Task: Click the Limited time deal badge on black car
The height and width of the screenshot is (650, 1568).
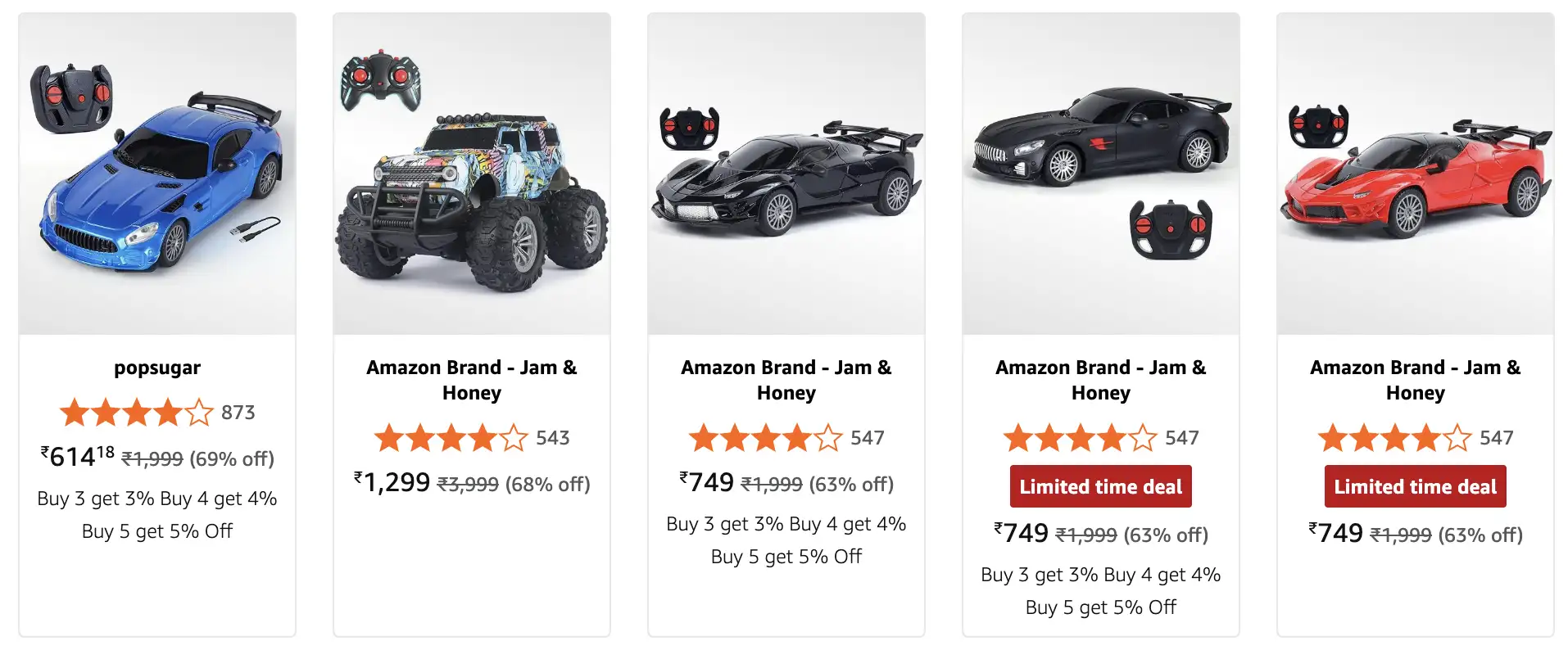Action: pyautogui.click(x=1100, y=485)
